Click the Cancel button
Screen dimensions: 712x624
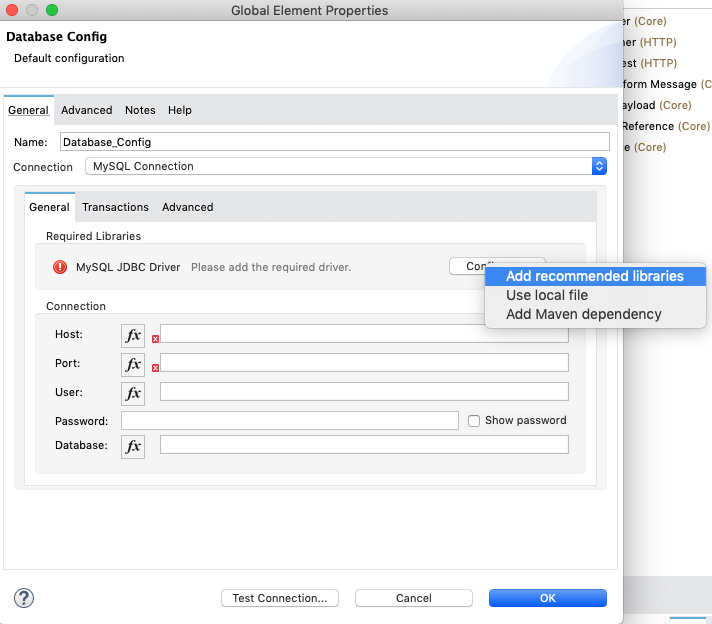click(x=414, y=598)
